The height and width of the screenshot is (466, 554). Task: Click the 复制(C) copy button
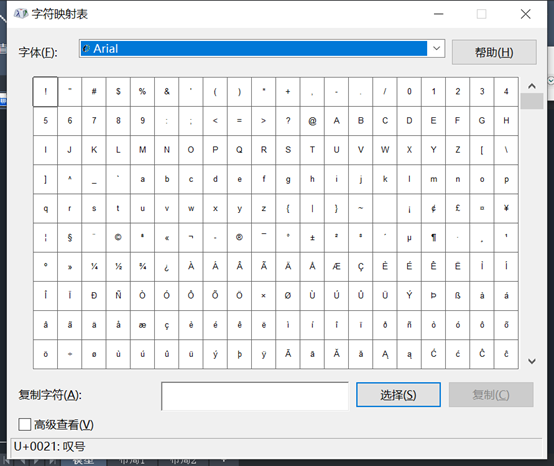491,395
